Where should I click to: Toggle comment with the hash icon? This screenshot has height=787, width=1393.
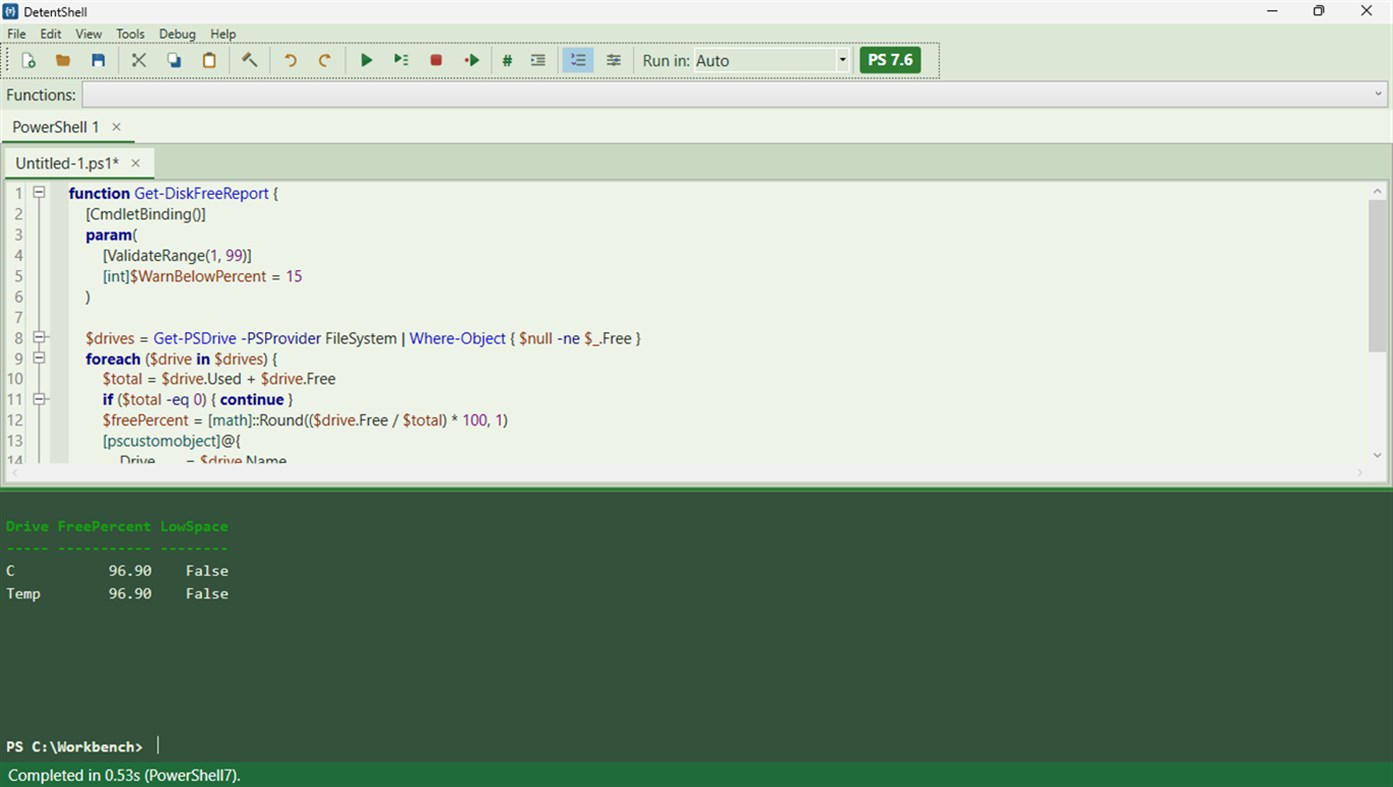507,60
